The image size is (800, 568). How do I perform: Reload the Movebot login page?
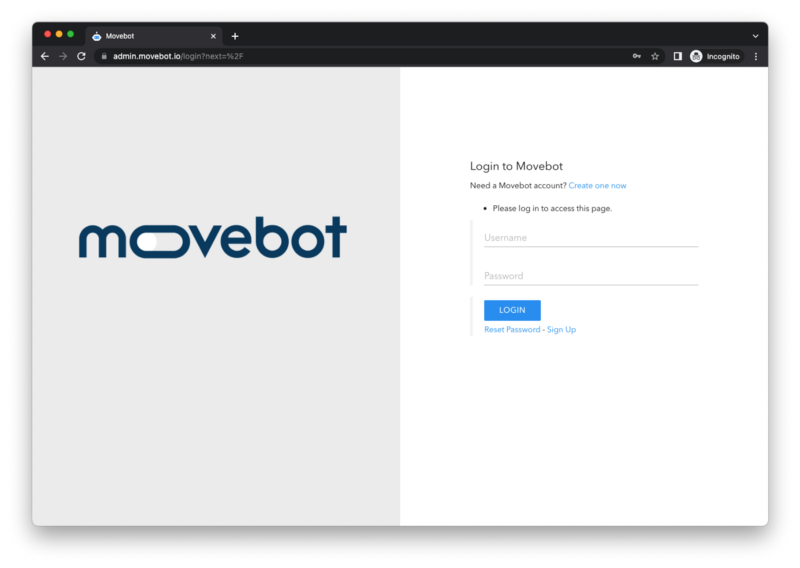tap(81, 56)
